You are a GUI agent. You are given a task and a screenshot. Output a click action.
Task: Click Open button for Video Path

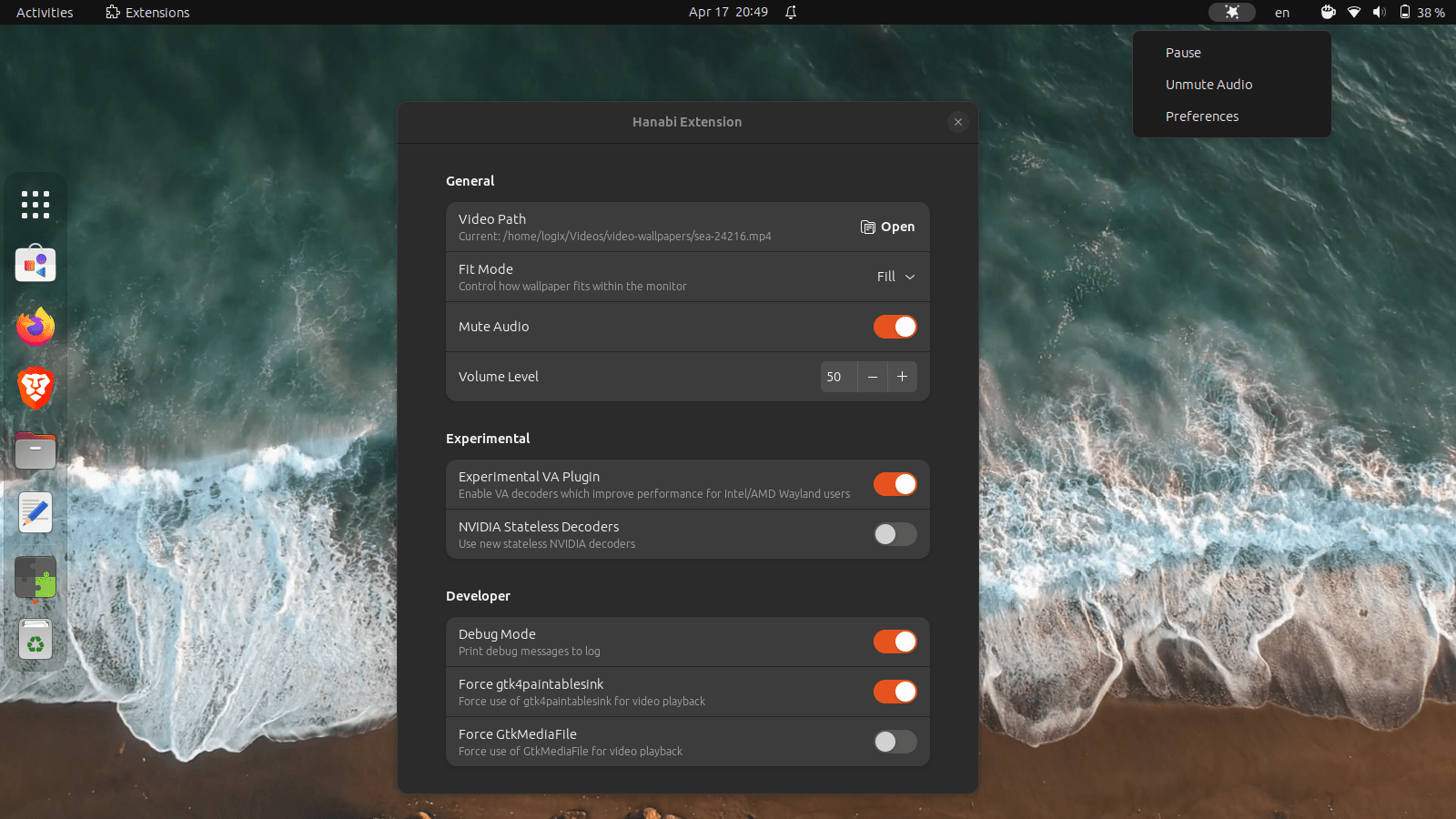887,227
